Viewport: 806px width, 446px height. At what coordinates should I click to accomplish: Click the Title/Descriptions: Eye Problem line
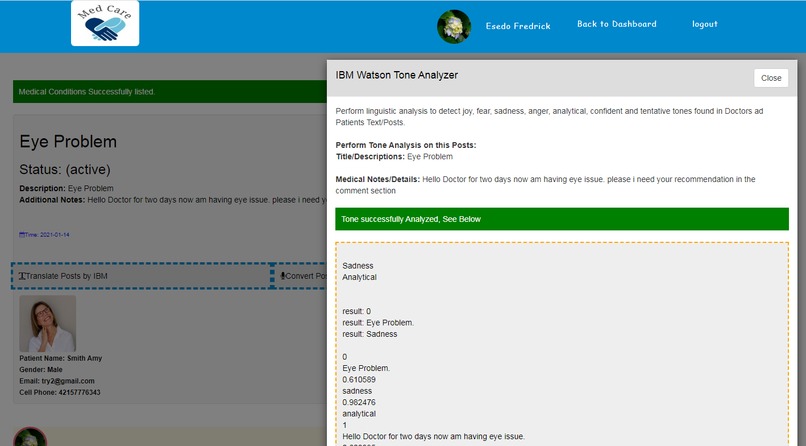pyautogui.click(x=394, y=157)
